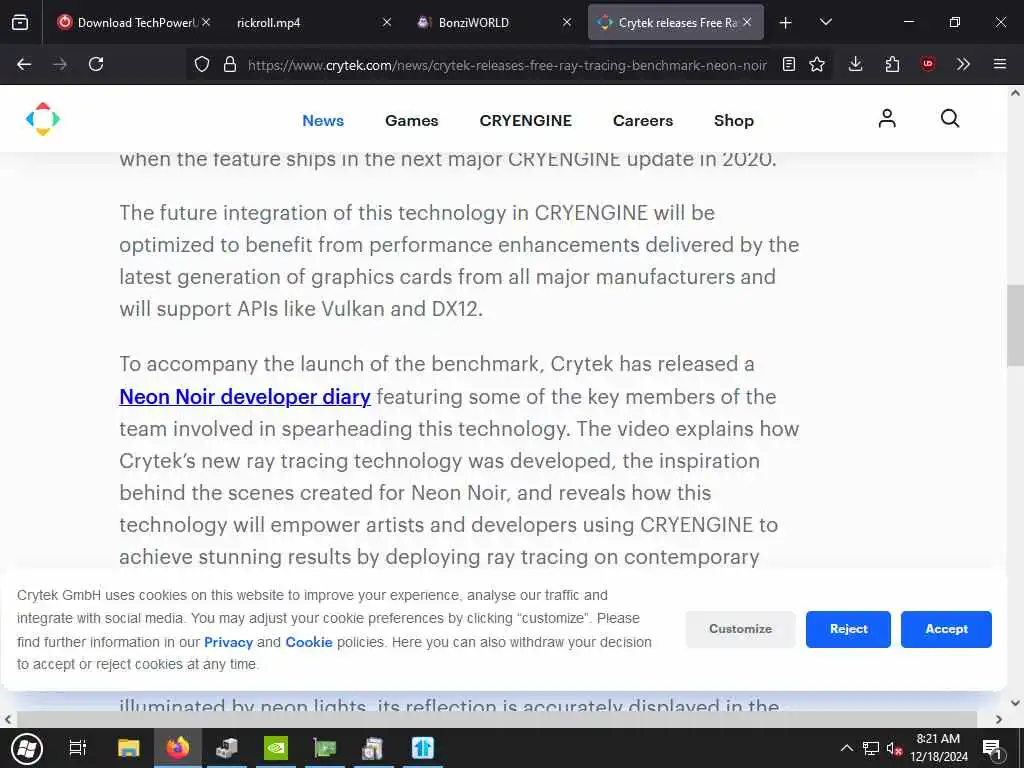Reject cookies button

(x=848, y=629)
